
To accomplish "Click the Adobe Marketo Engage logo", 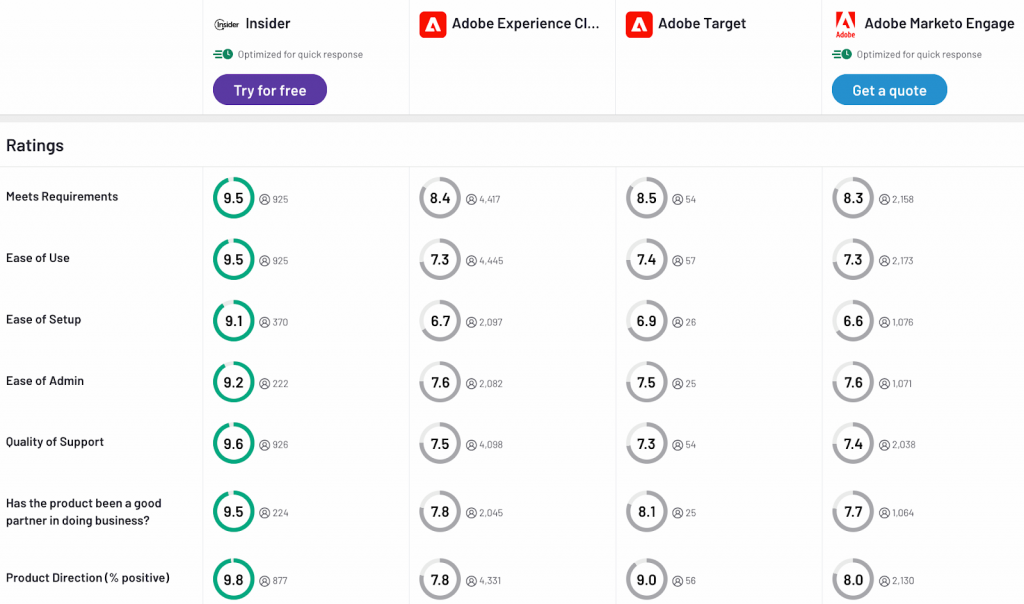I will [845, 24].
